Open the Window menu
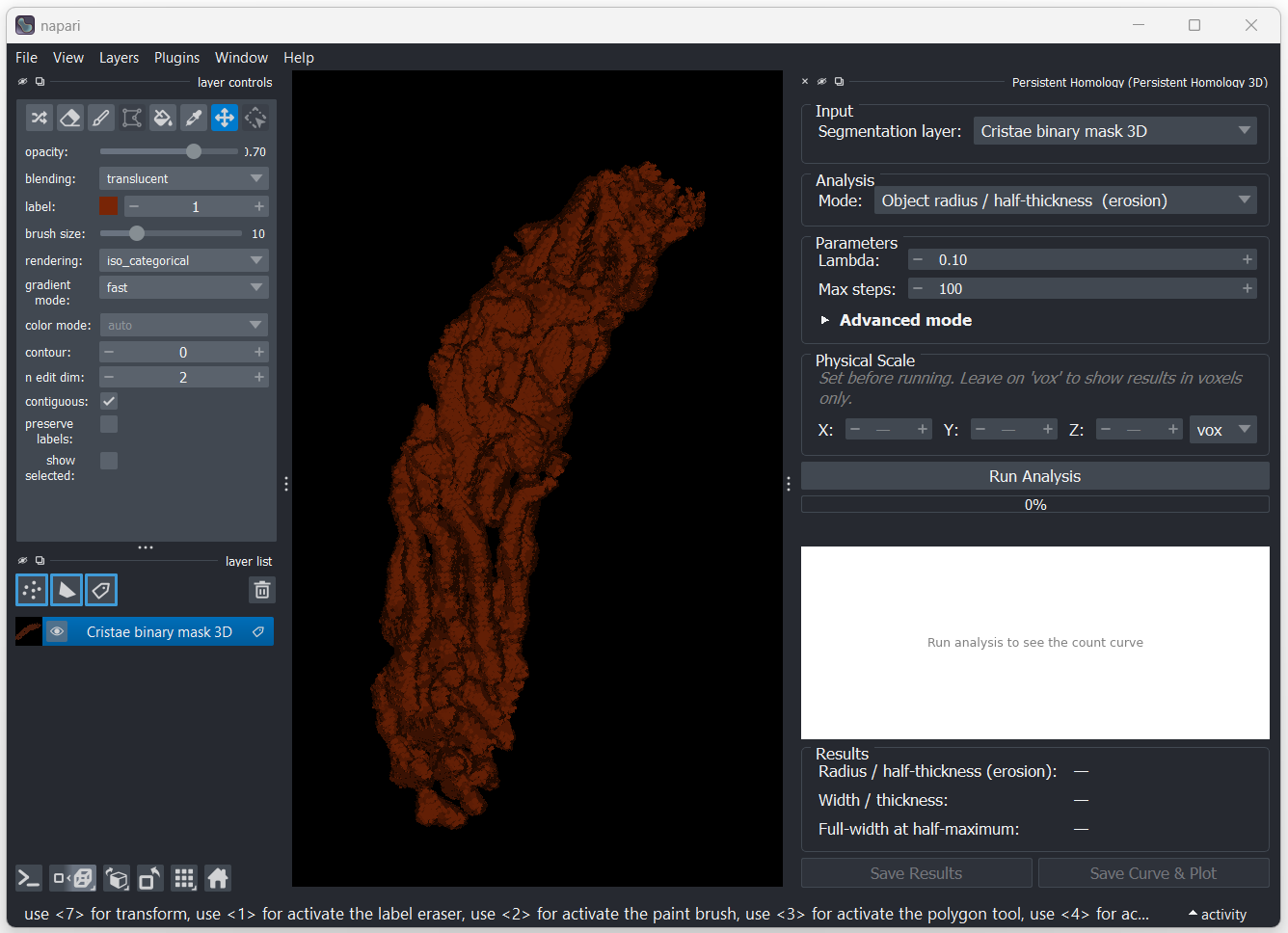 pos(241,58)
